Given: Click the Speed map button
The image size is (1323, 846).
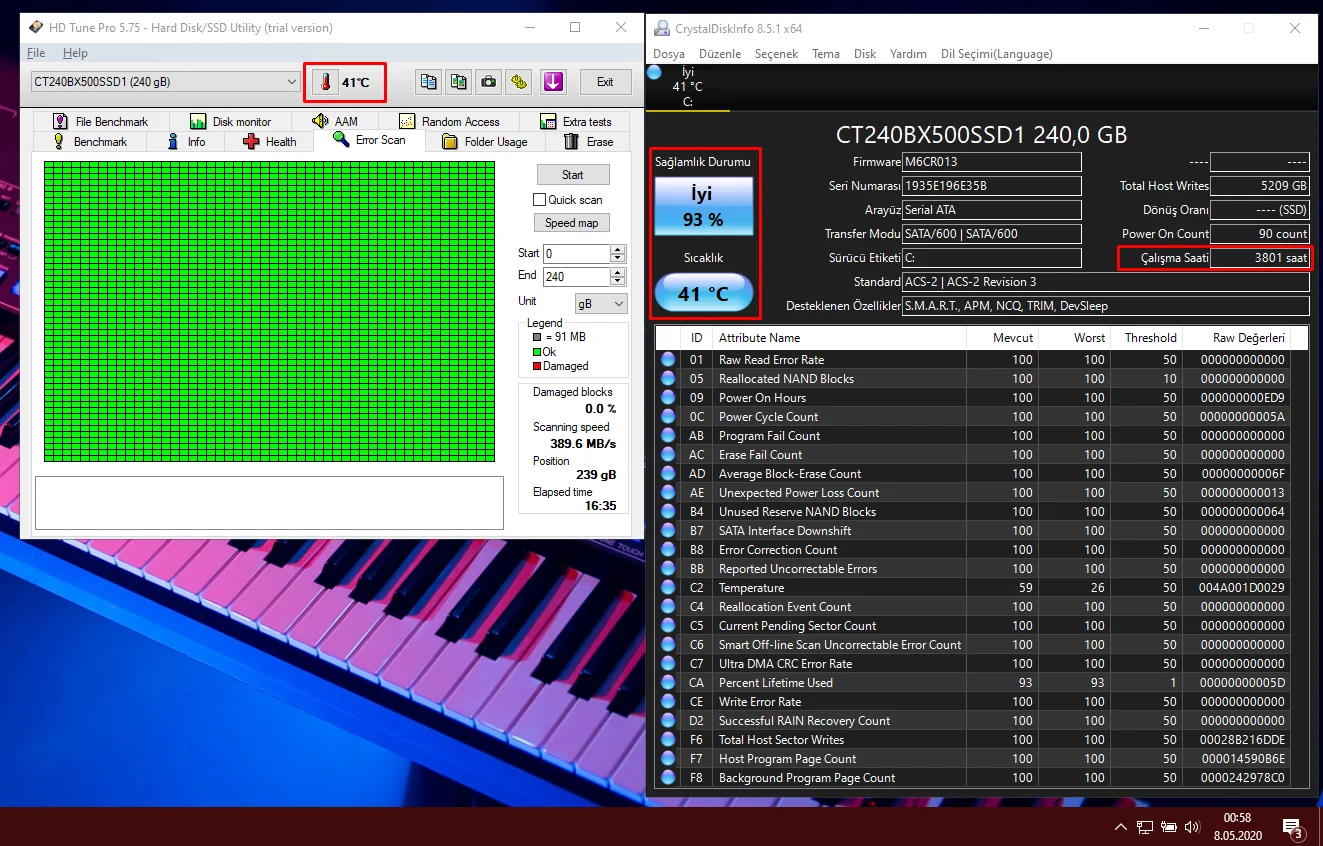Looking at the screenshot, I should (571, 222).
